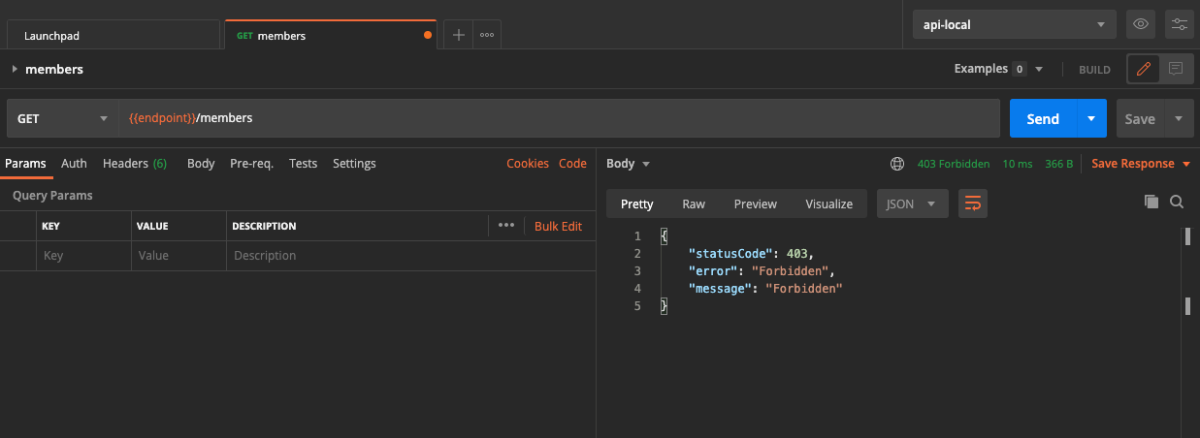
Task: Click the Save button
Action: coord(1140,118)
